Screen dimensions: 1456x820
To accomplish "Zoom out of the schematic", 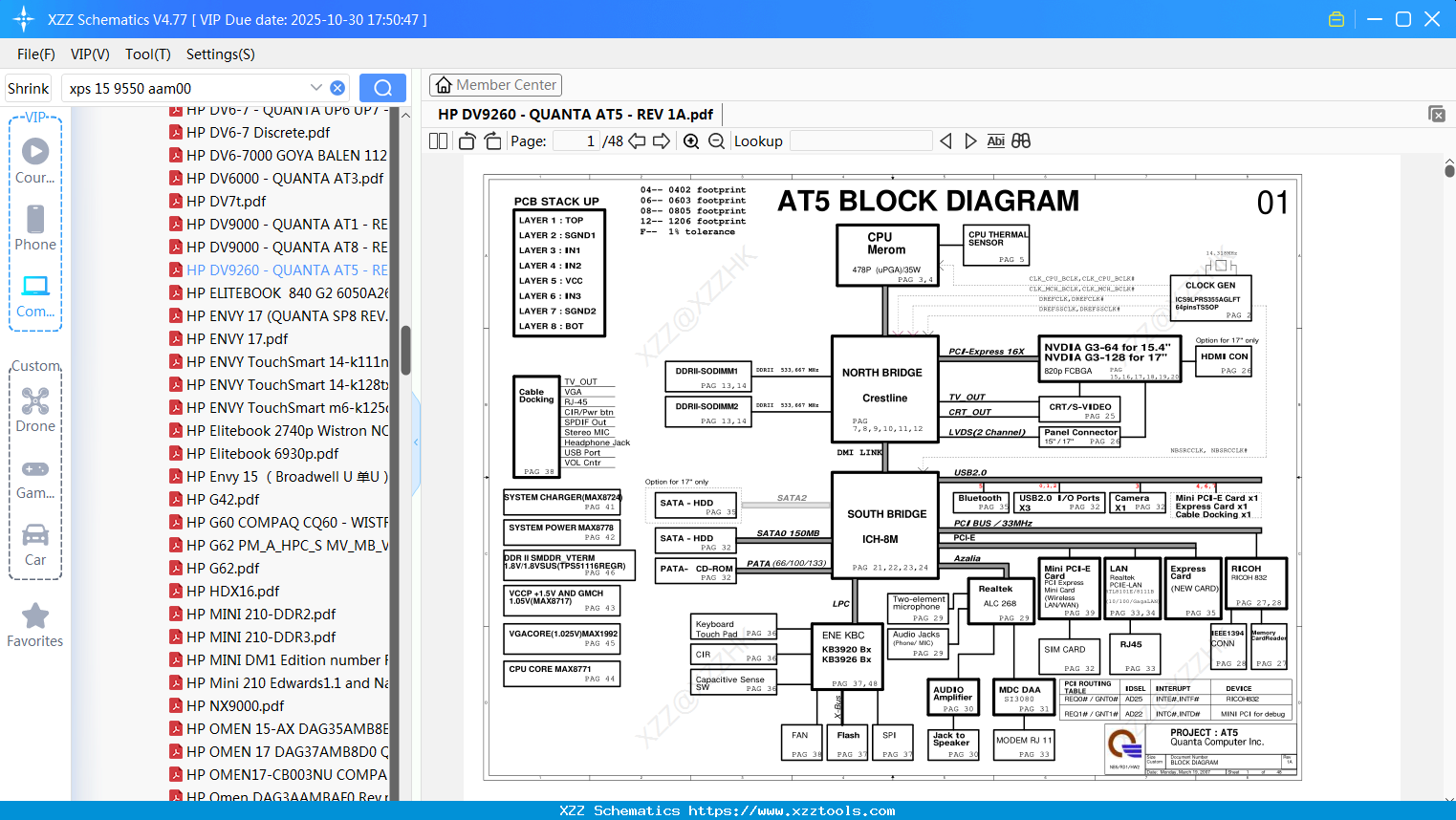I will pos(716,140).
